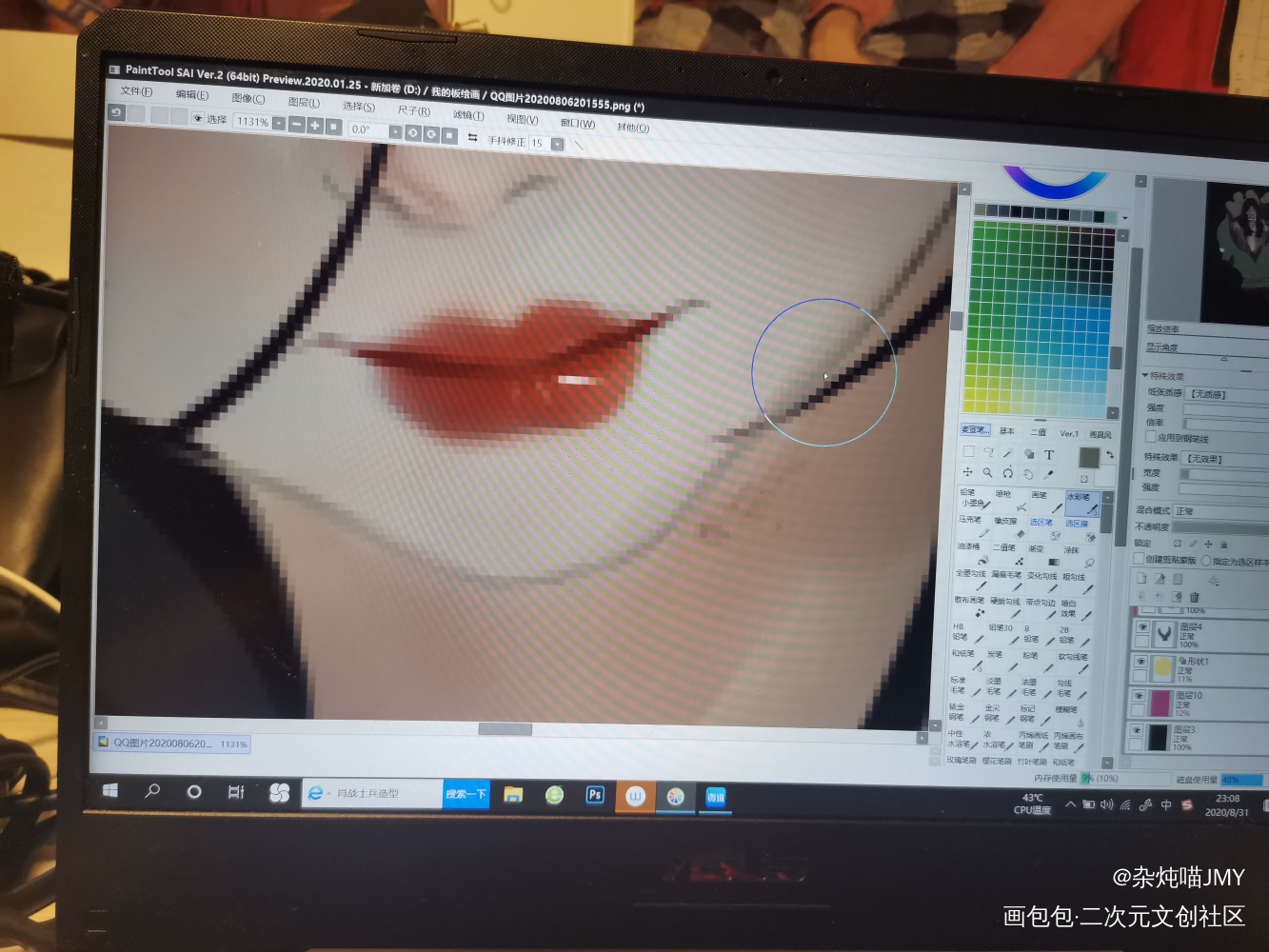Open the 图层(L) layer menu

point(304,103)
